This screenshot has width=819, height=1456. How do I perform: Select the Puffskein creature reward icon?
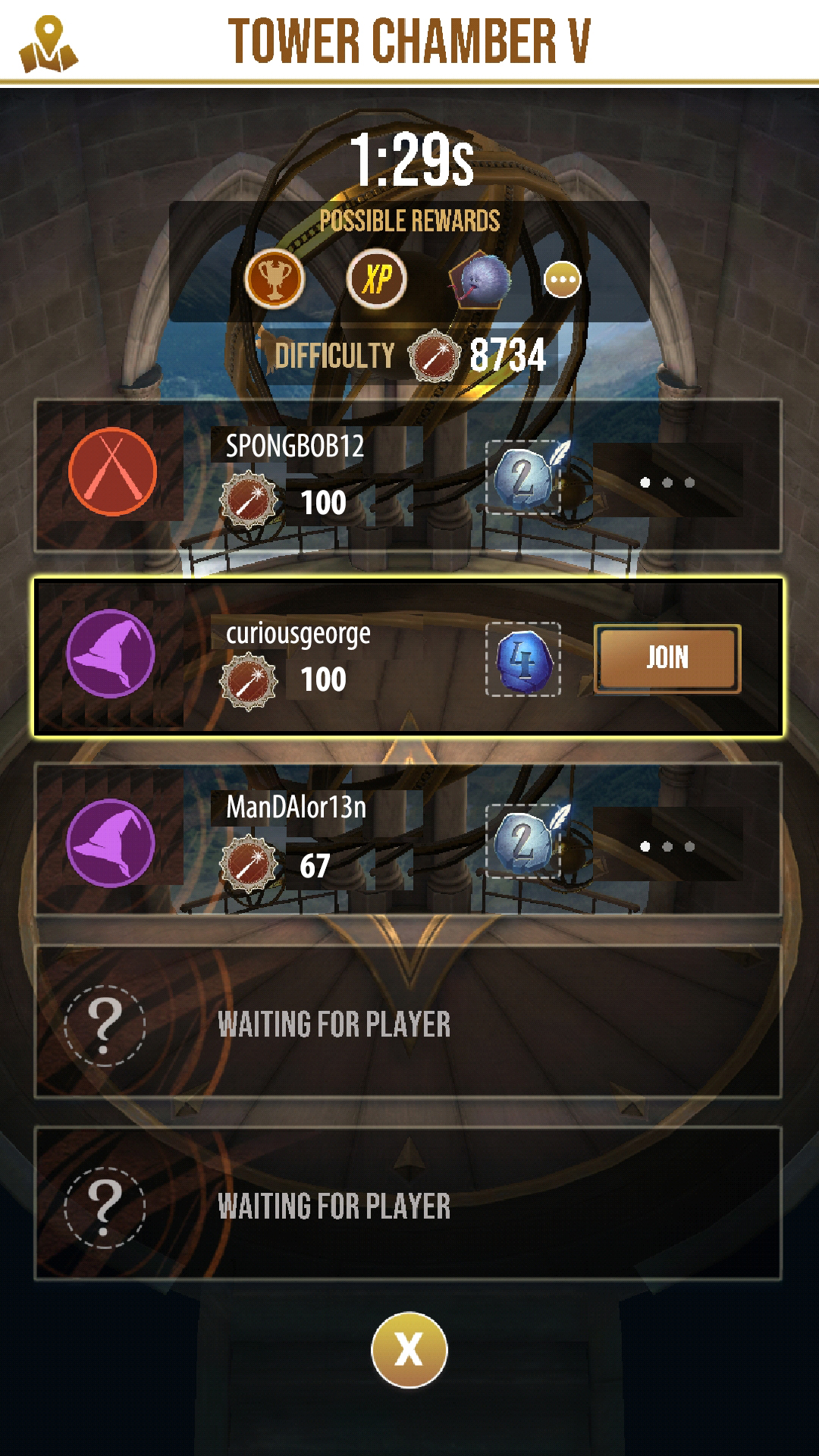(479, 281)
